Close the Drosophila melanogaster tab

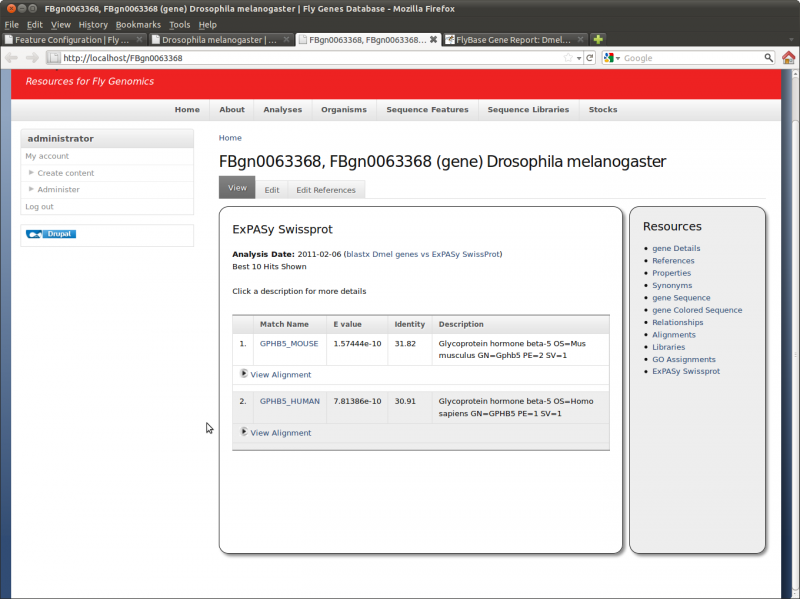click(286, 39)
